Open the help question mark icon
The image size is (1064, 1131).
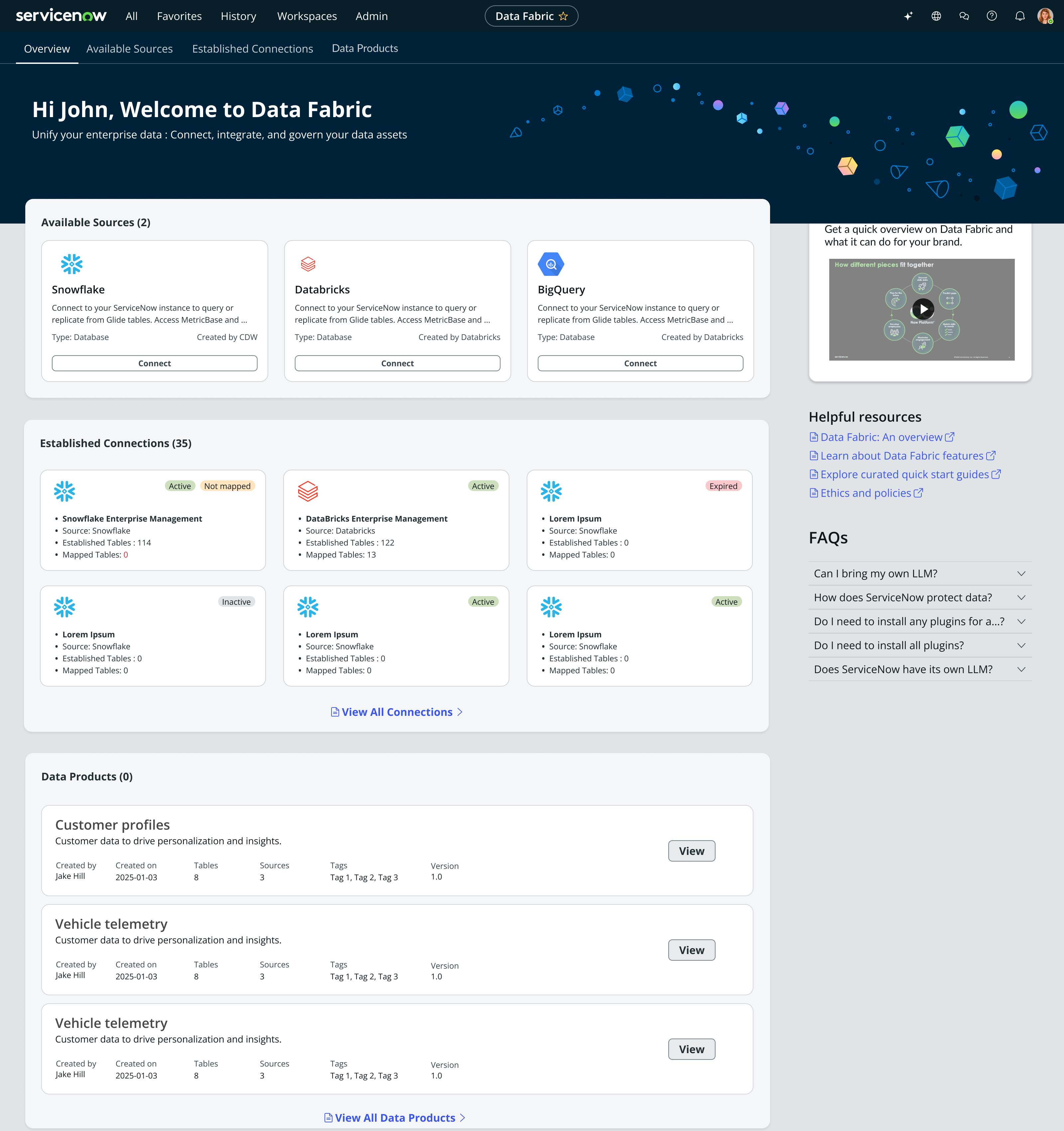tap(992, 16)
